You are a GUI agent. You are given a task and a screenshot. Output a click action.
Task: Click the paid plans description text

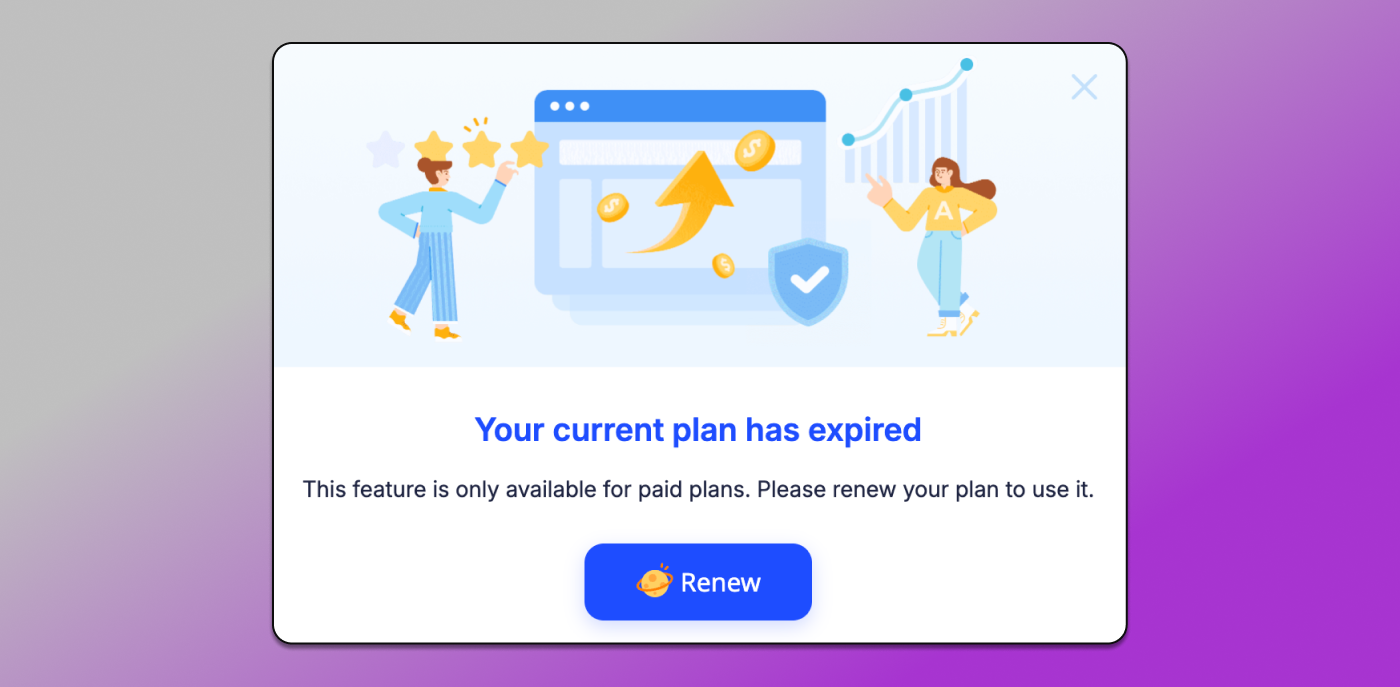click(698, 490)
